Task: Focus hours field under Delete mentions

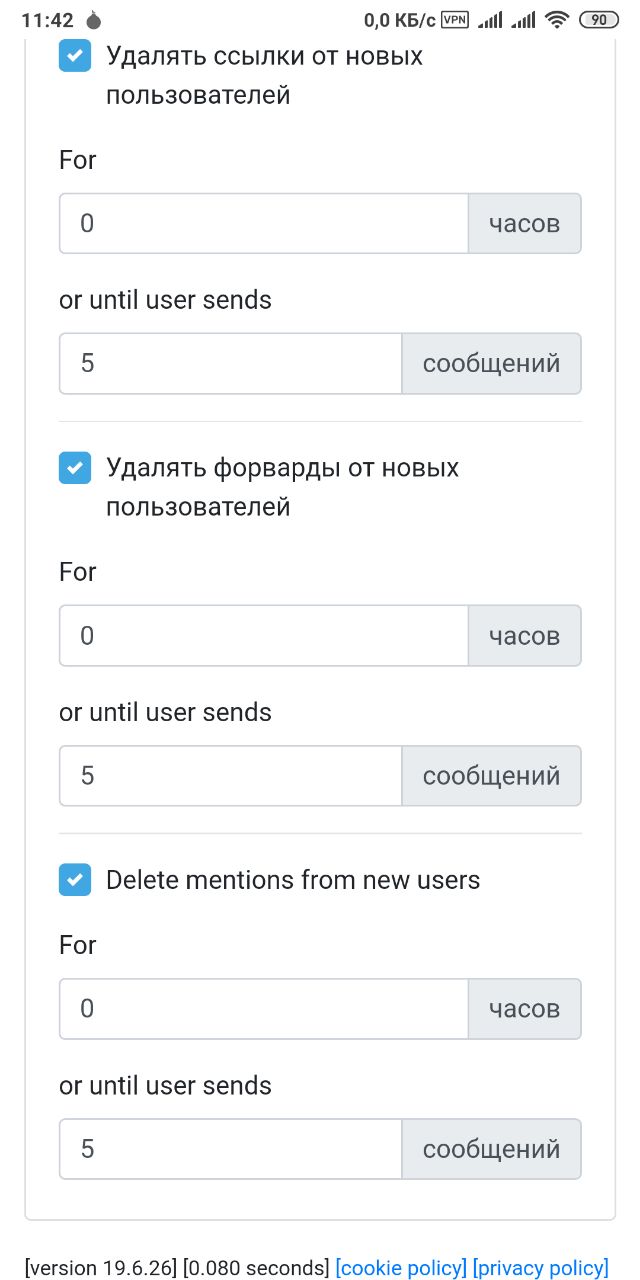Action: click(x=264, y=1008)
